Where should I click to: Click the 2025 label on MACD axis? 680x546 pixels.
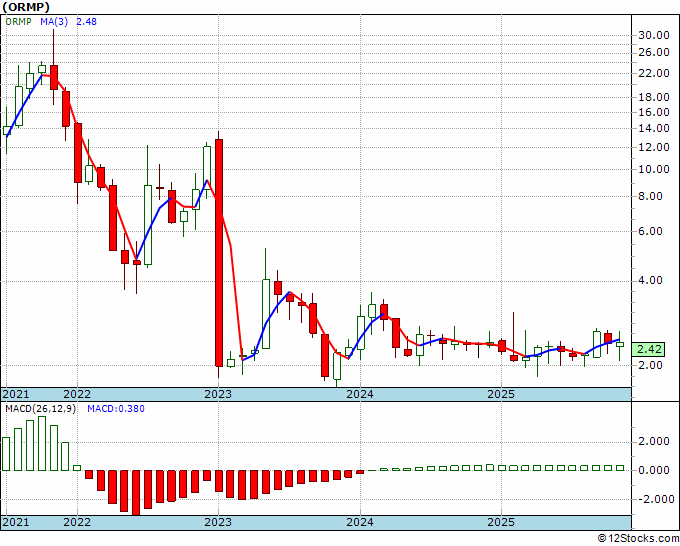click(501, 522)
